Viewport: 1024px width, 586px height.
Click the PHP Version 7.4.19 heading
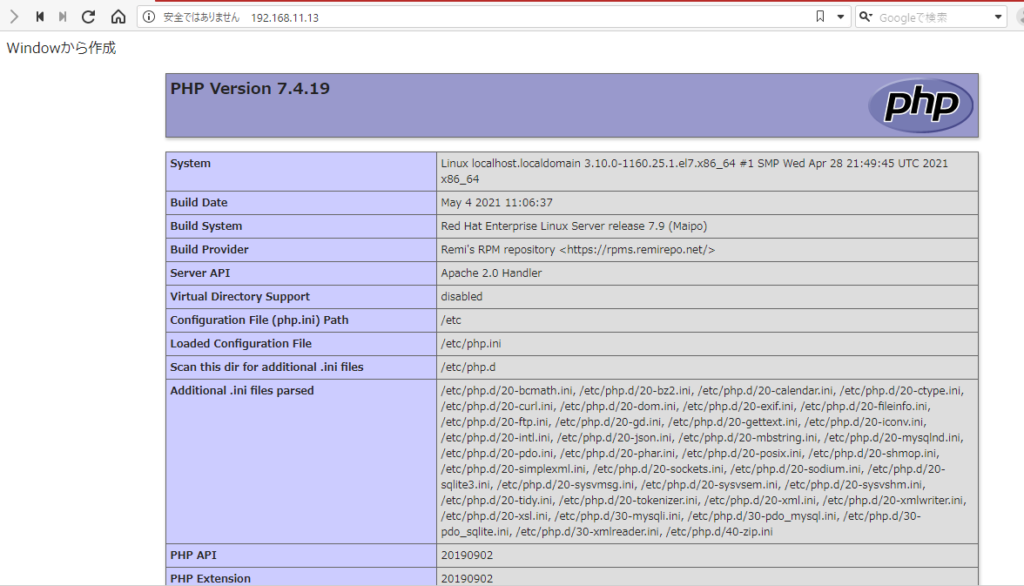[x=250, y=89]
